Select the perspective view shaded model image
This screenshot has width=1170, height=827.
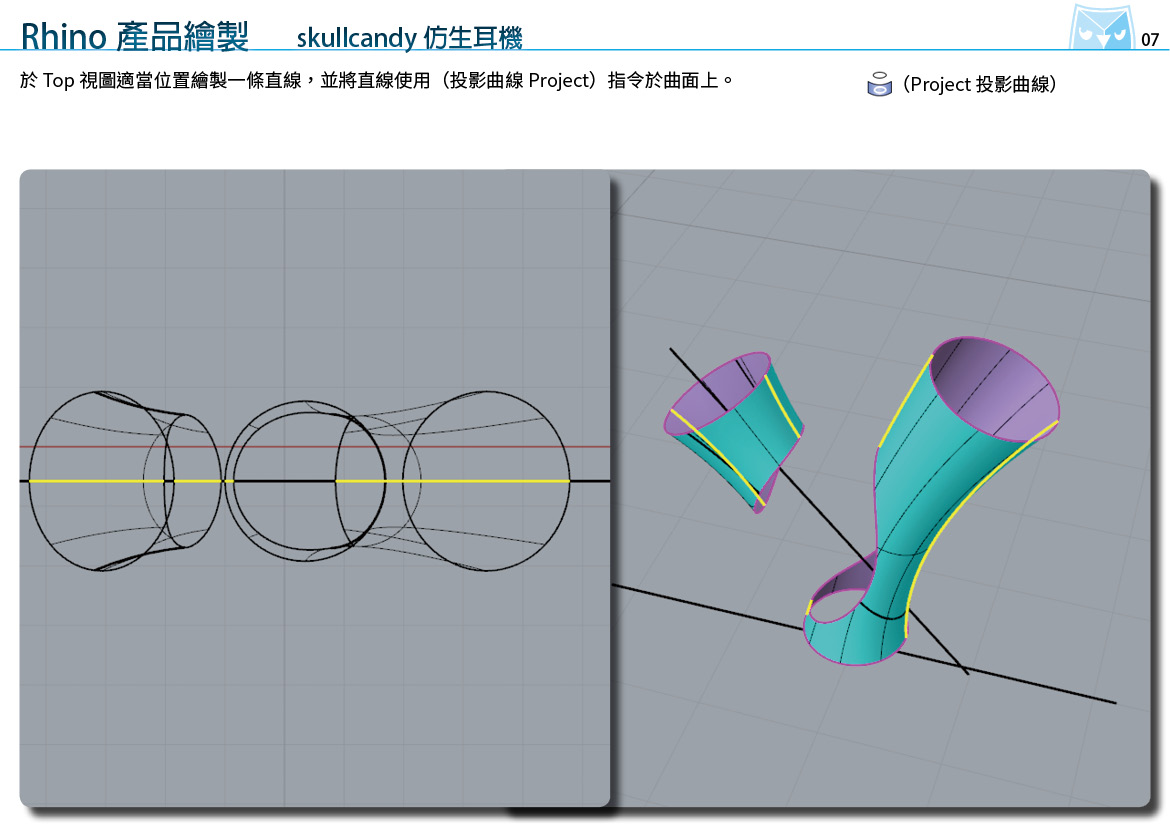[x=880, y=488]
